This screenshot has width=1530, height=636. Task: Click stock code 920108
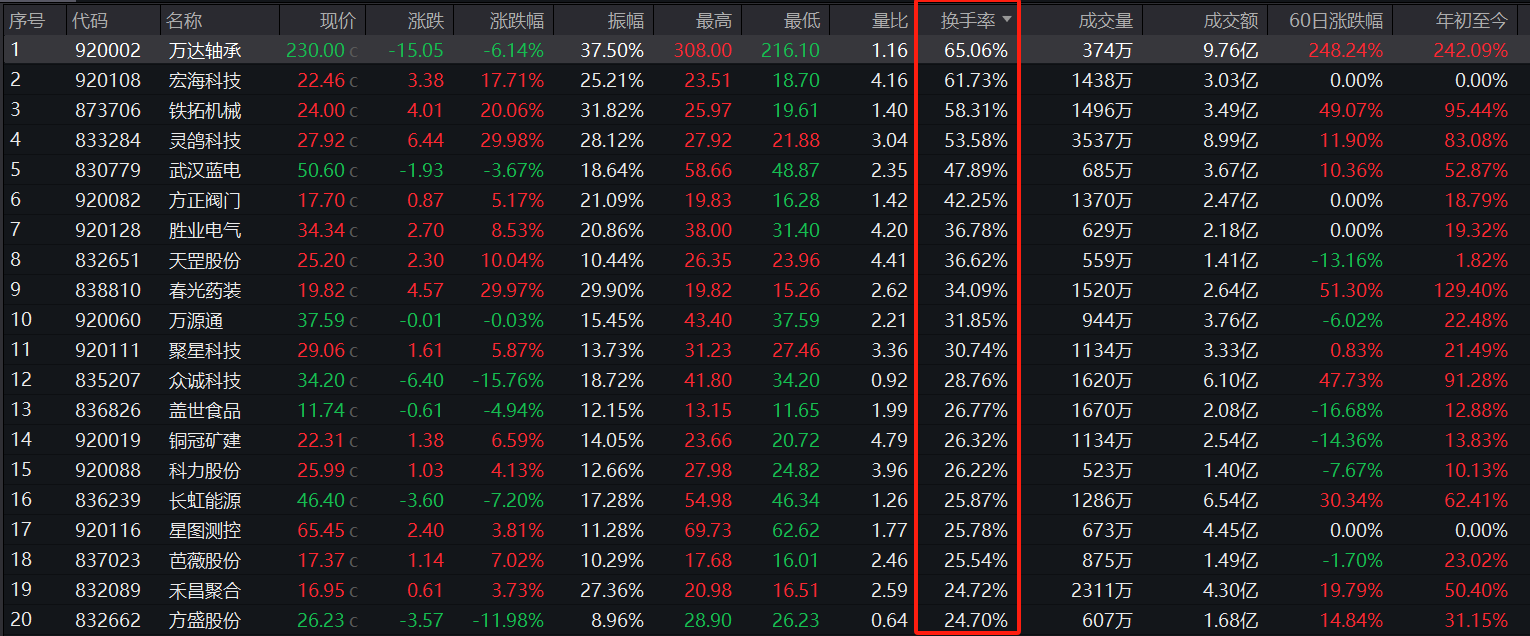[108, 80]
